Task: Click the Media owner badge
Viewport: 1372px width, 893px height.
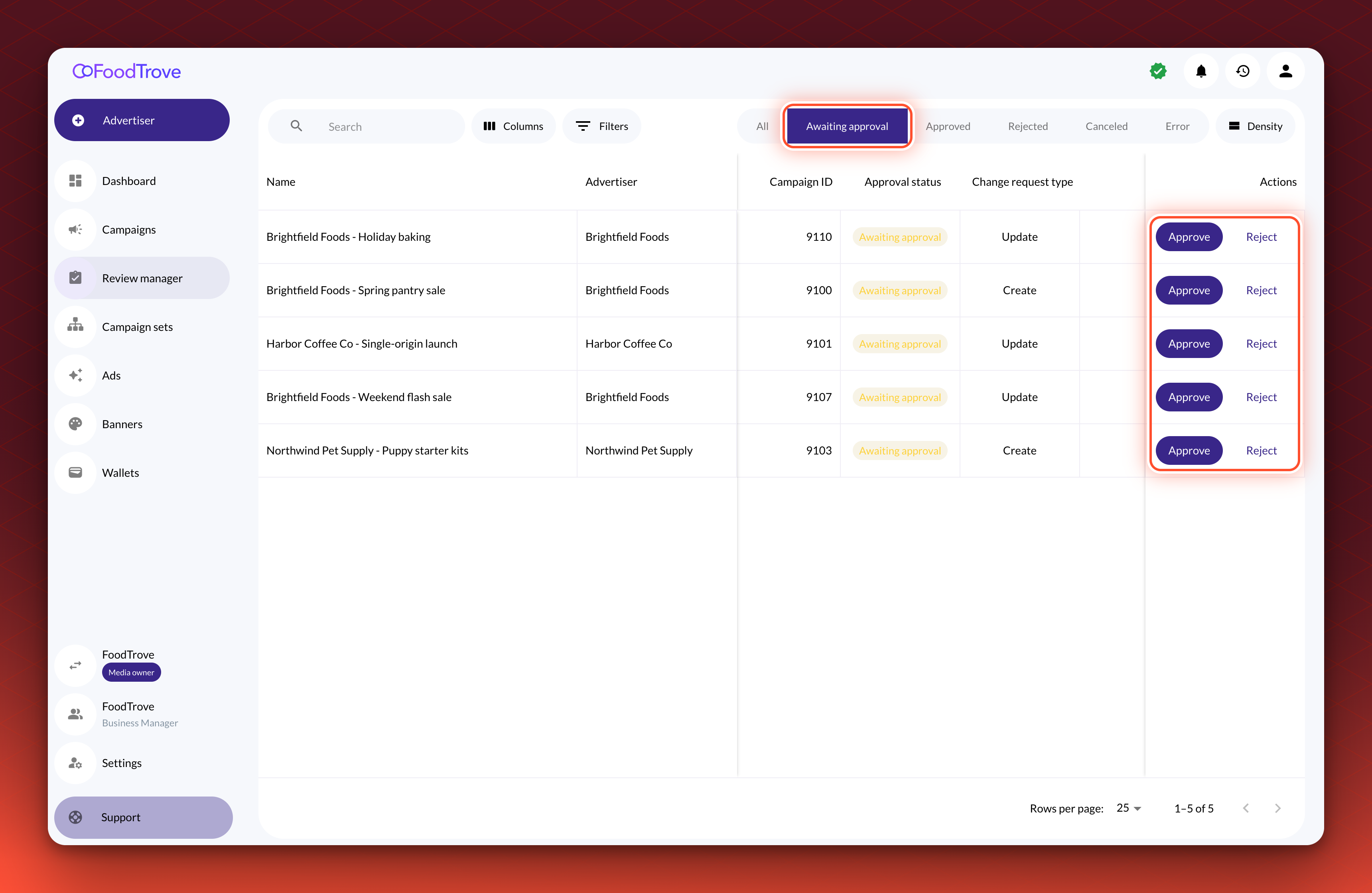Action: [x=131, y=673]
